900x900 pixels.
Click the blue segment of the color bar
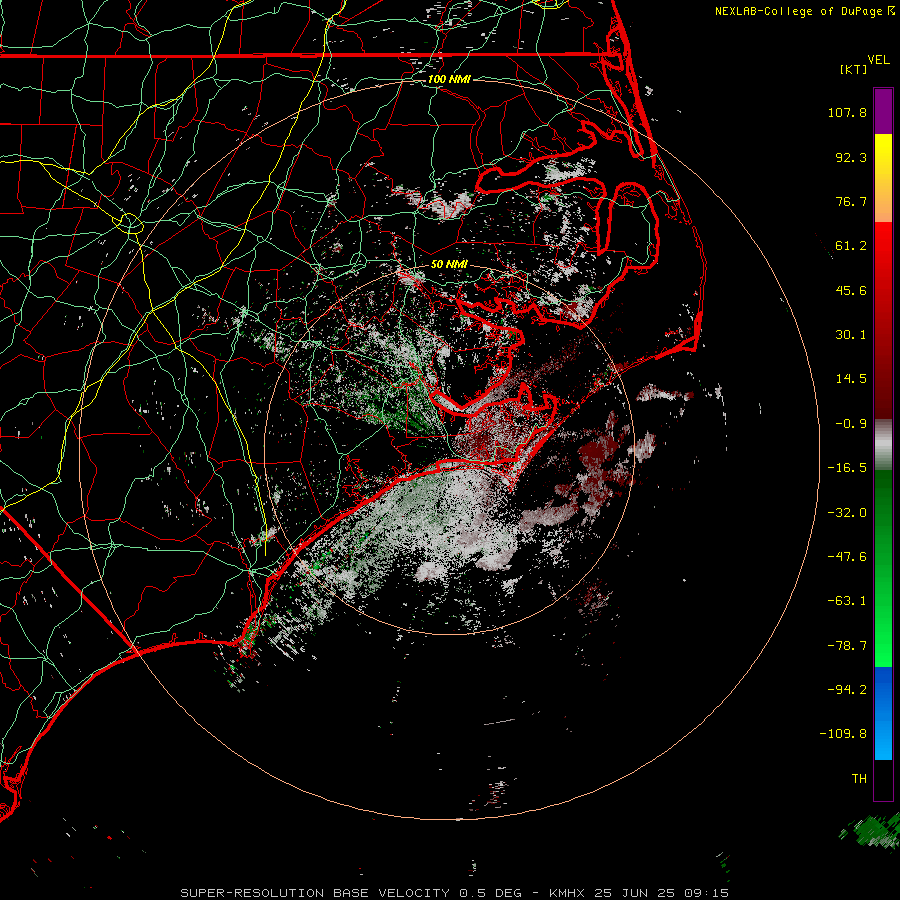883,713
